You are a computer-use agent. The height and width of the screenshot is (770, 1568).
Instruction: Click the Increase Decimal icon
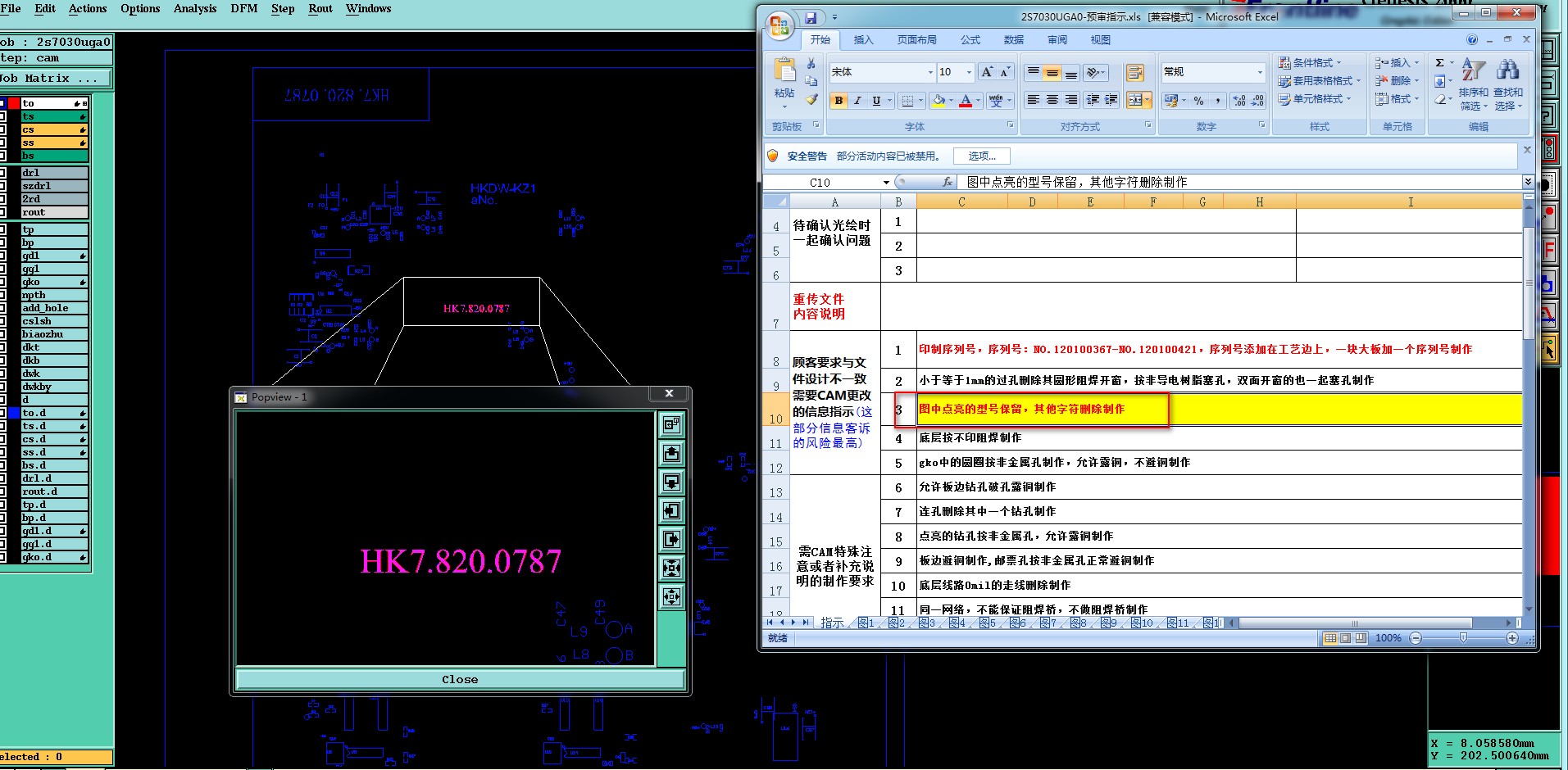coord(1238,101)
